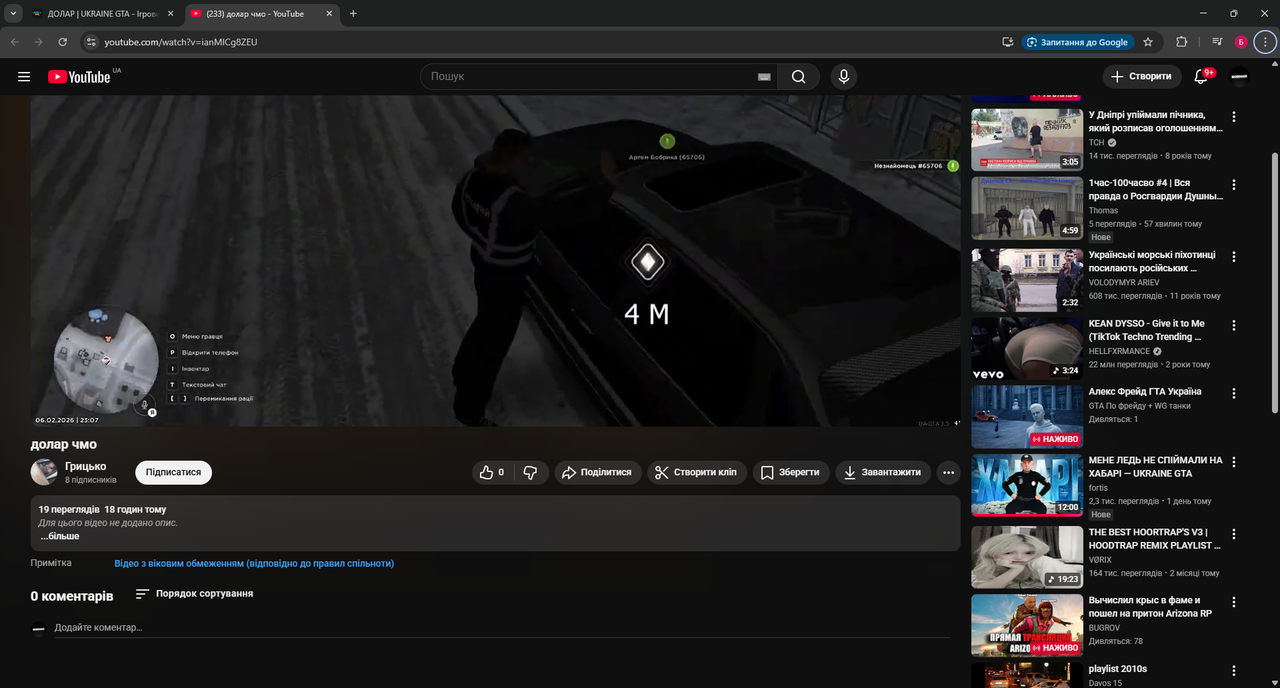The width and height of the screenshot is (1280, 688).
Task: Click Створити кліп button
Action: pos(697,472)
